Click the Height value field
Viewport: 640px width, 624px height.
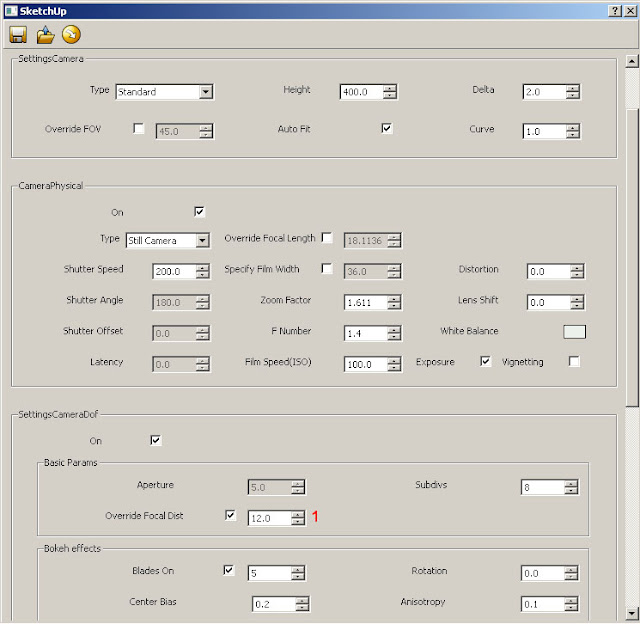pyautogui.click(x=362, y=92)
